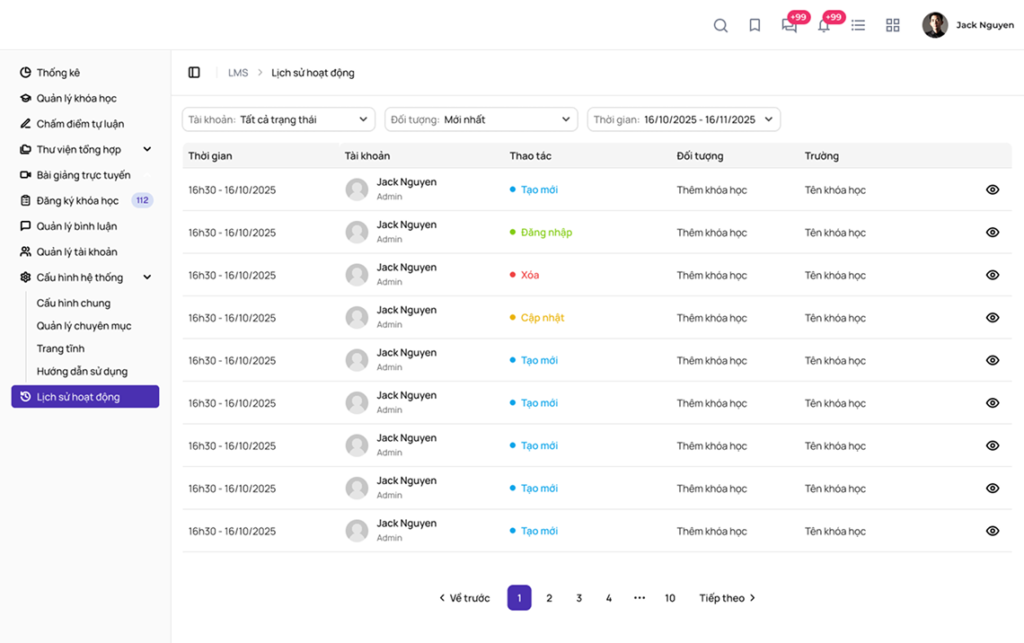Open the Đối tượng filter dropdown

tap(481, 120)
